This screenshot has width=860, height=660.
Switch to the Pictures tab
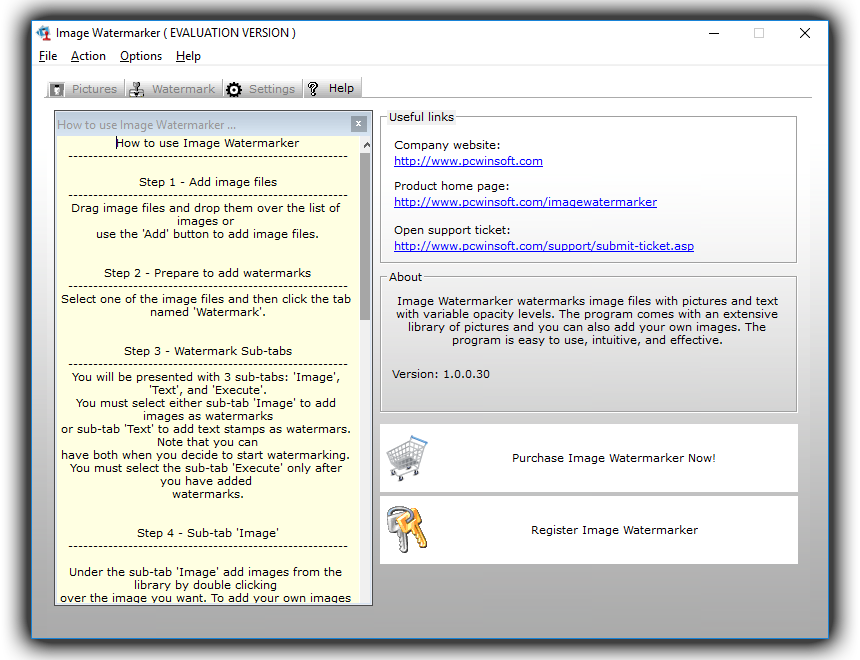point(84,89)
